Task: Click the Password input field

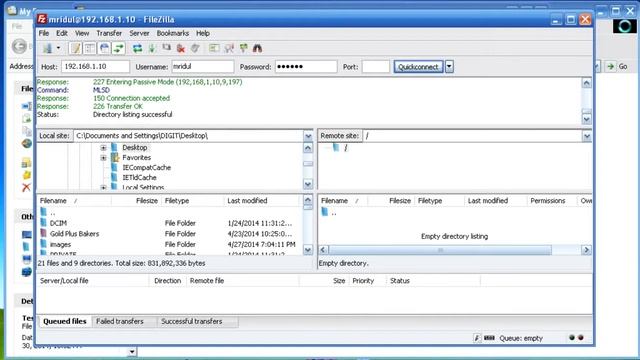Action: pyautogui.click(x=306, y=67)
